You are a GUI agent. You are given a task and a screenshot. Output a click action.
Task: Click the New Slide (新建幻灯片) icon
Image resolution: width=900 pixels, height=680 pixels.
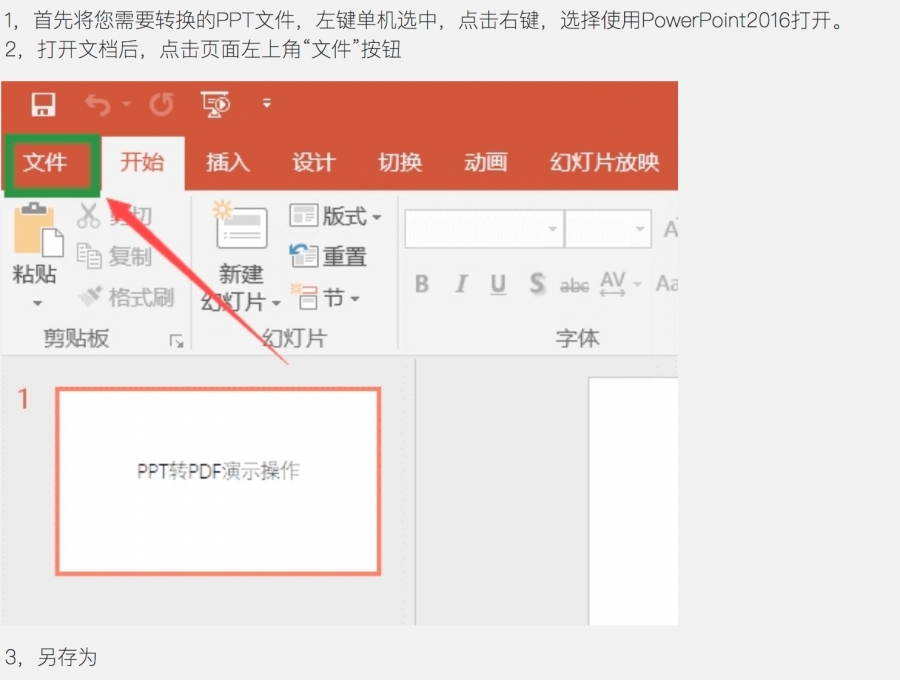click(242, 230)
